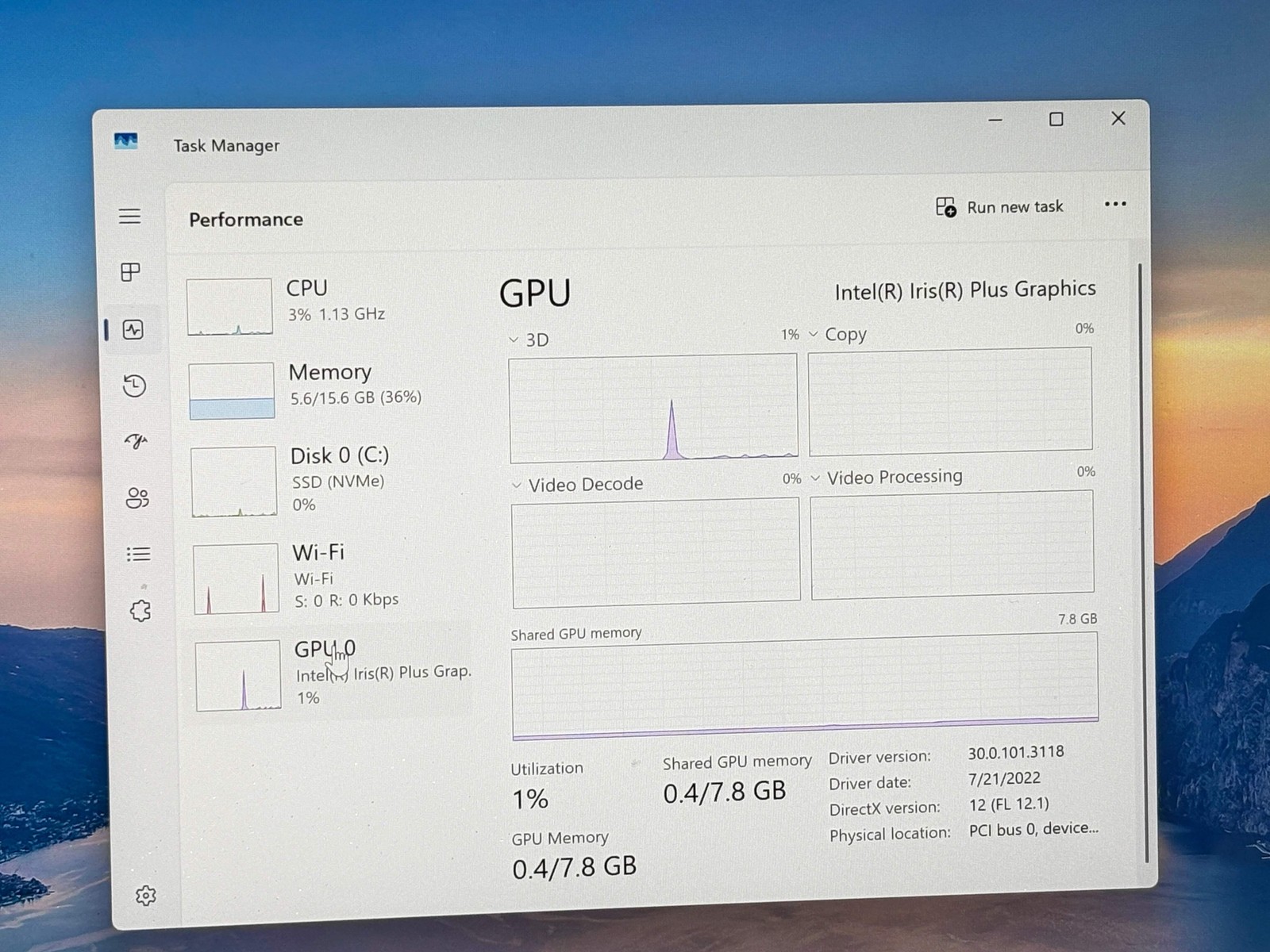1270x952 pixels.
Task: Open the App history icon
Action: tap(135, 386)
